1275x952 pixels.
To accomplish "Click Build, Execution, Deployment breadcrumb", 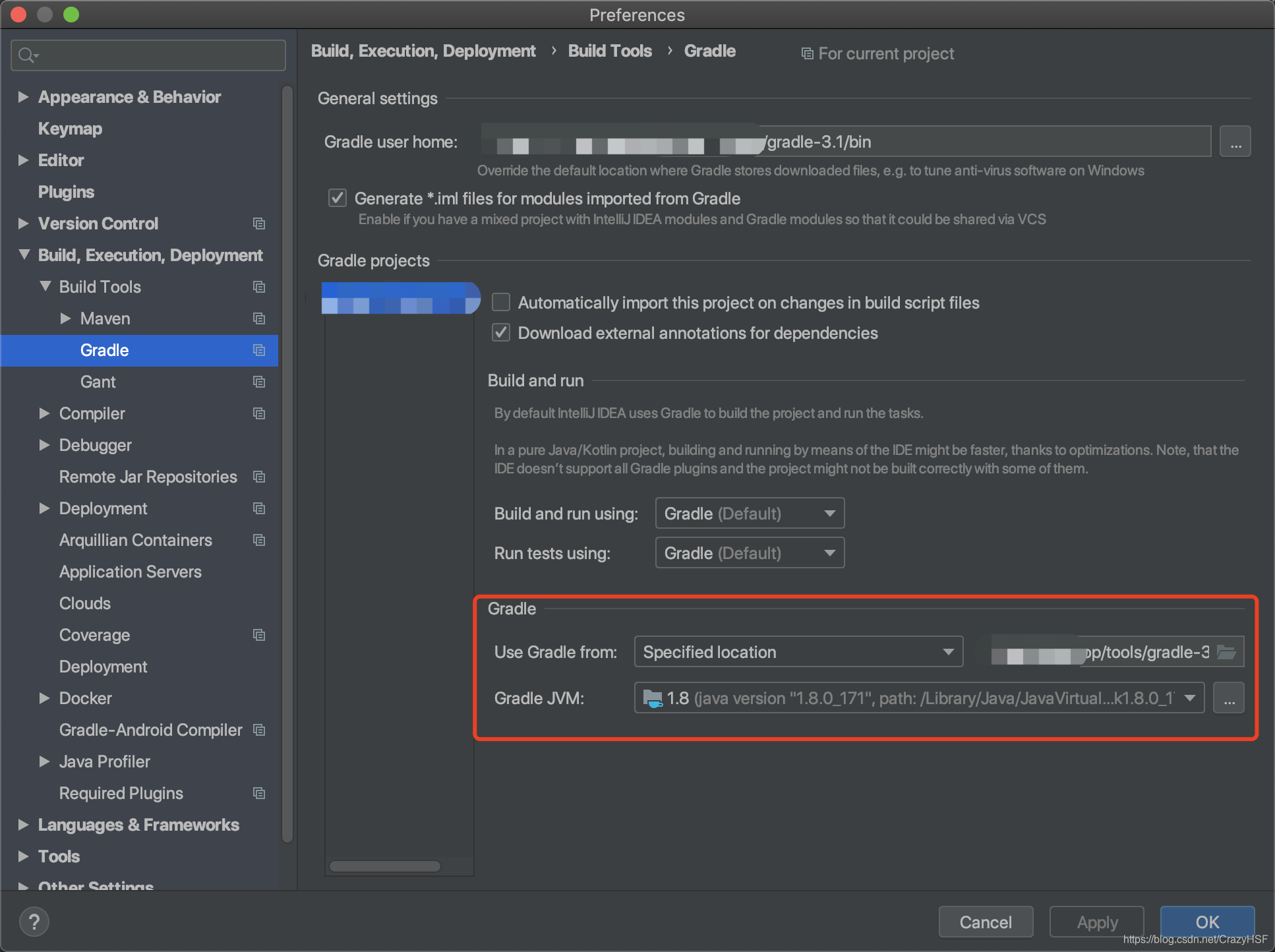I will tap(423, 51).
